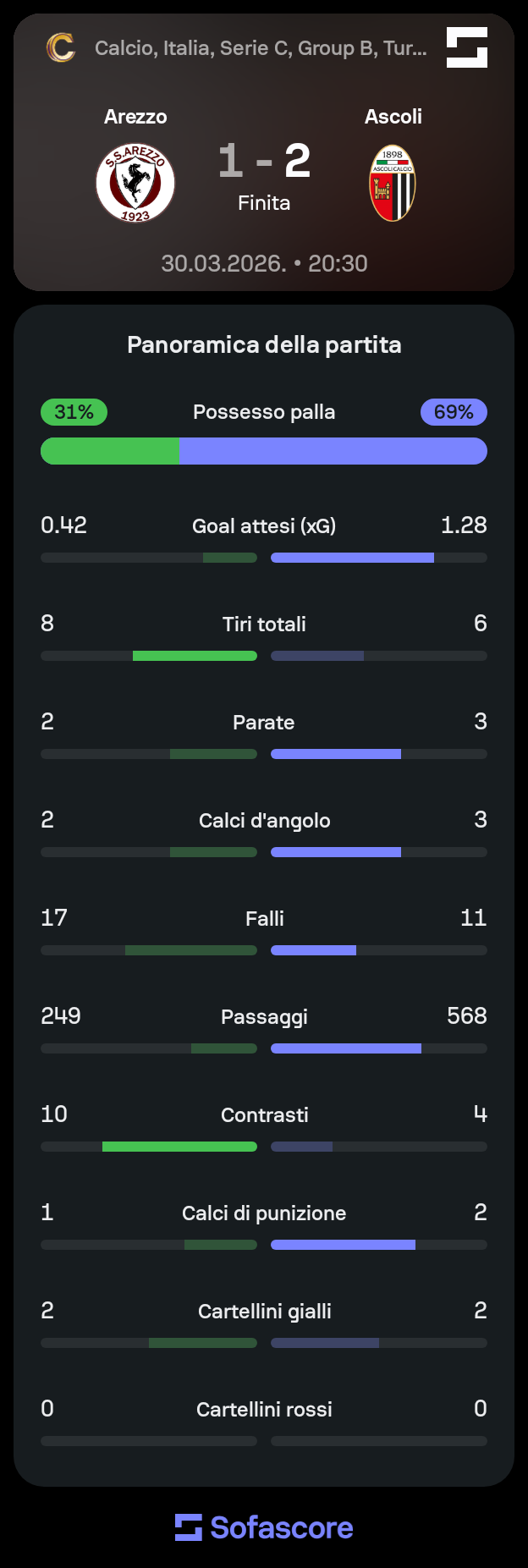This screenshot has width=528, height=1568.
Task: Click the 31% possession badge
Action: [x=74, y=412]
